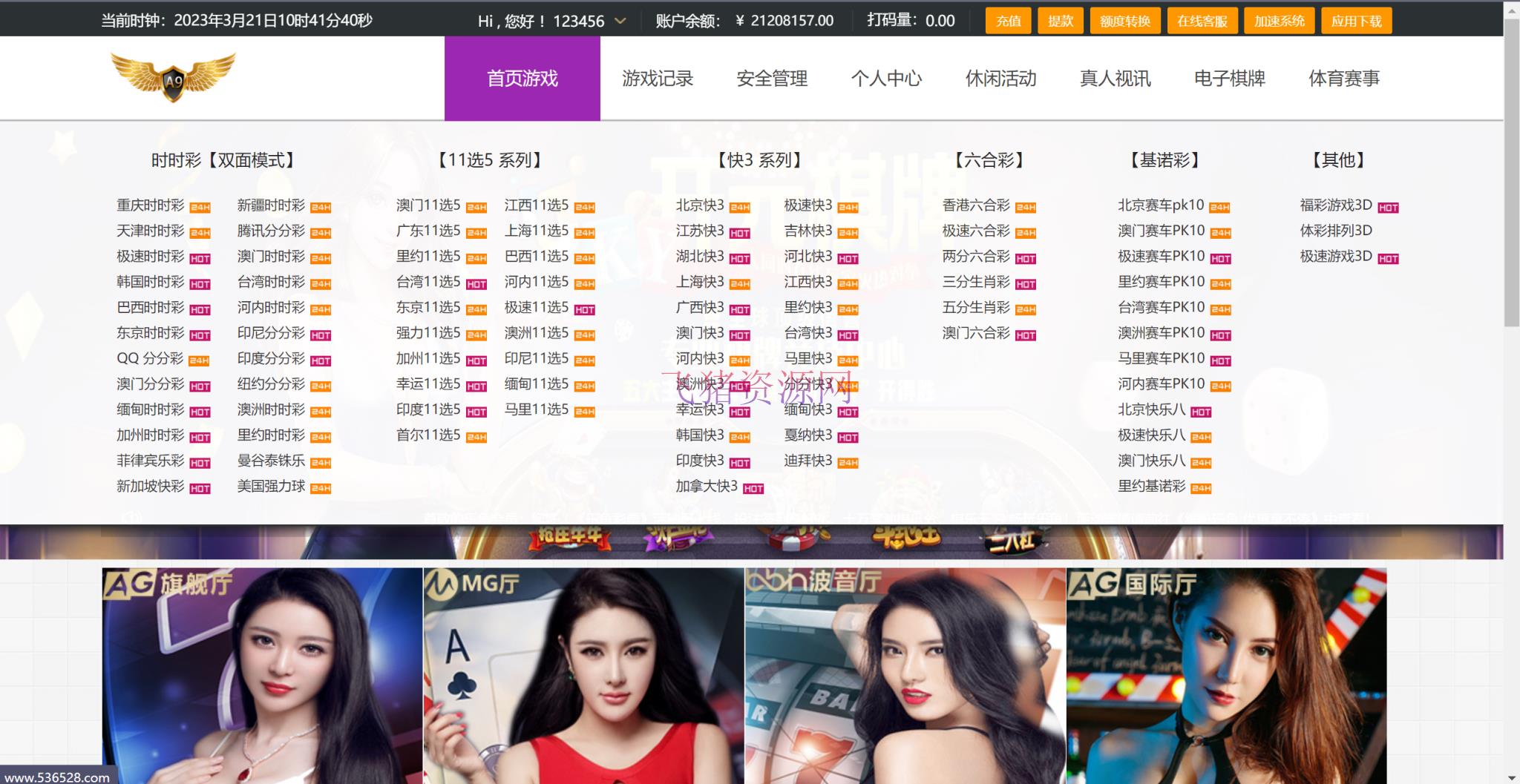Collapse the 首页游戏 mega menu
The image size is (1520, 784).
[522, 79]
